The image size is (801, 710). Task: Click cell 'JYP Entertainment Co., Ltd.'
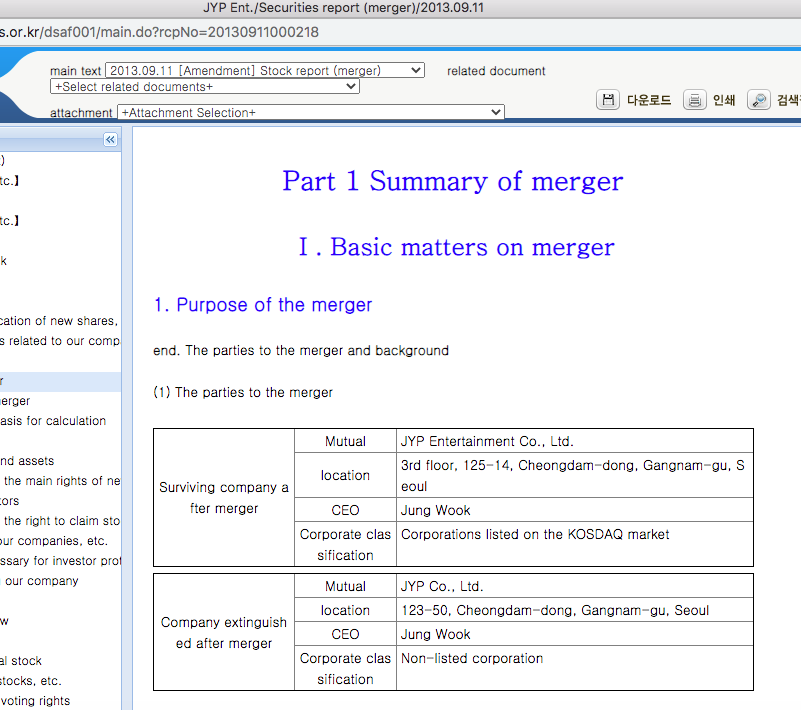[575, 441]
